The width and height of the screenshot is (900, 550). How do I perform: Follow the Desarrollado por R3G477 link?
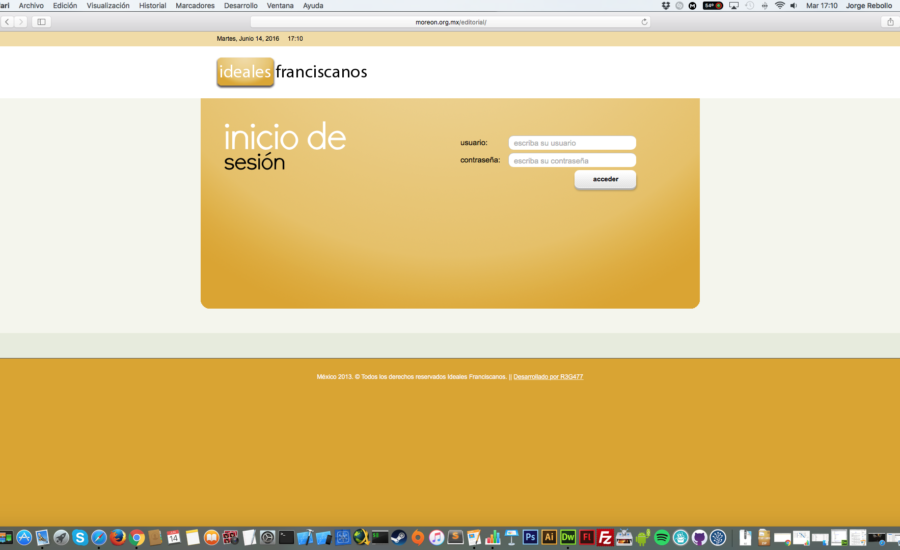(x=548, y=377)
